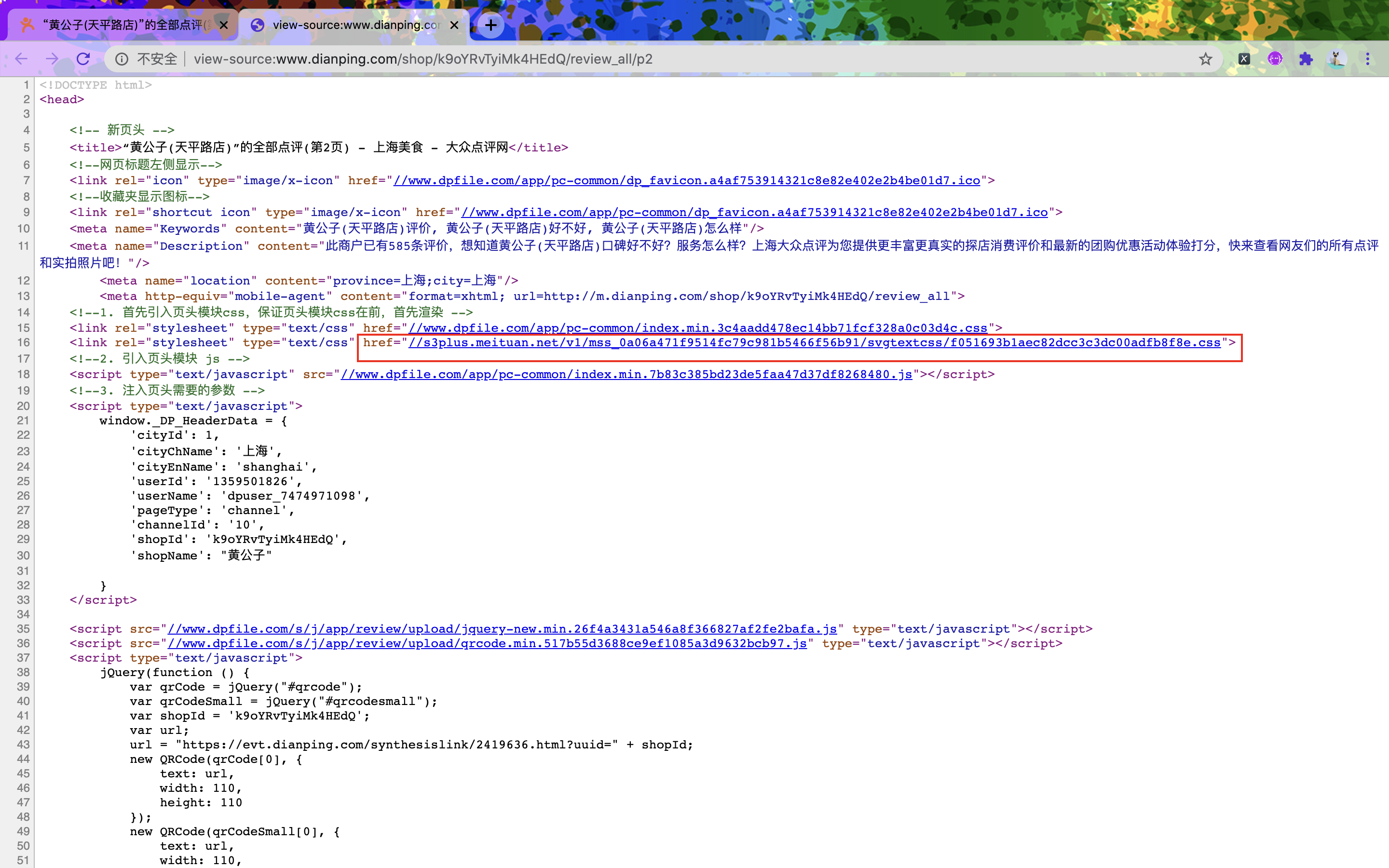Open the pc-common index.min css link

698,328
